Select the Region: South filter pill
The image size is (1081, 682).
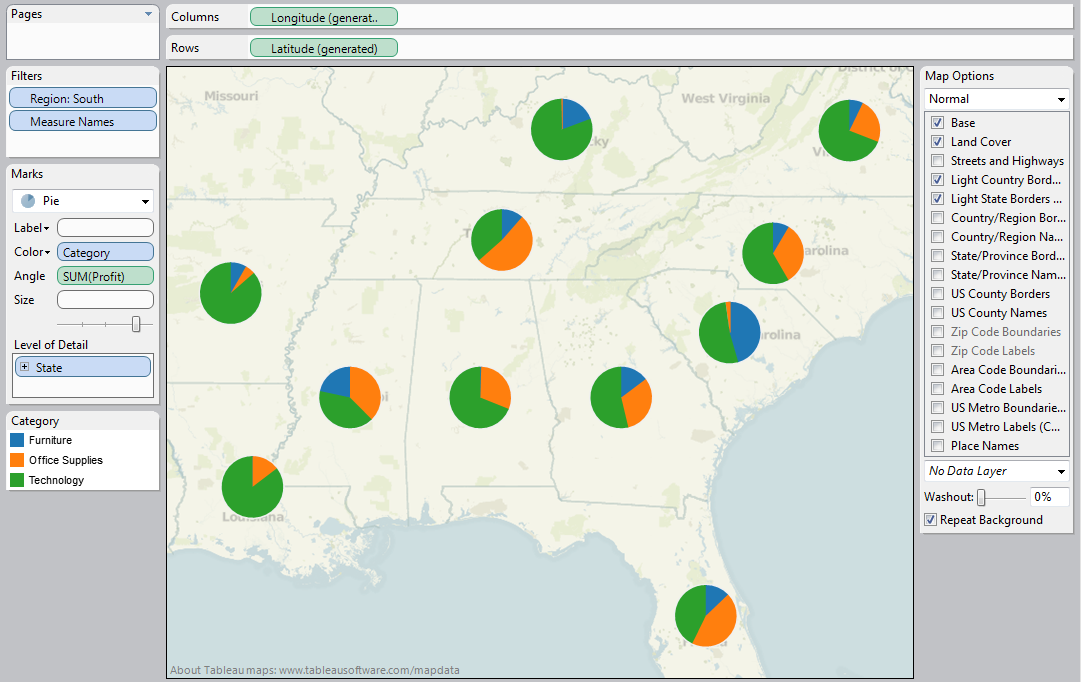pos(82,97)
